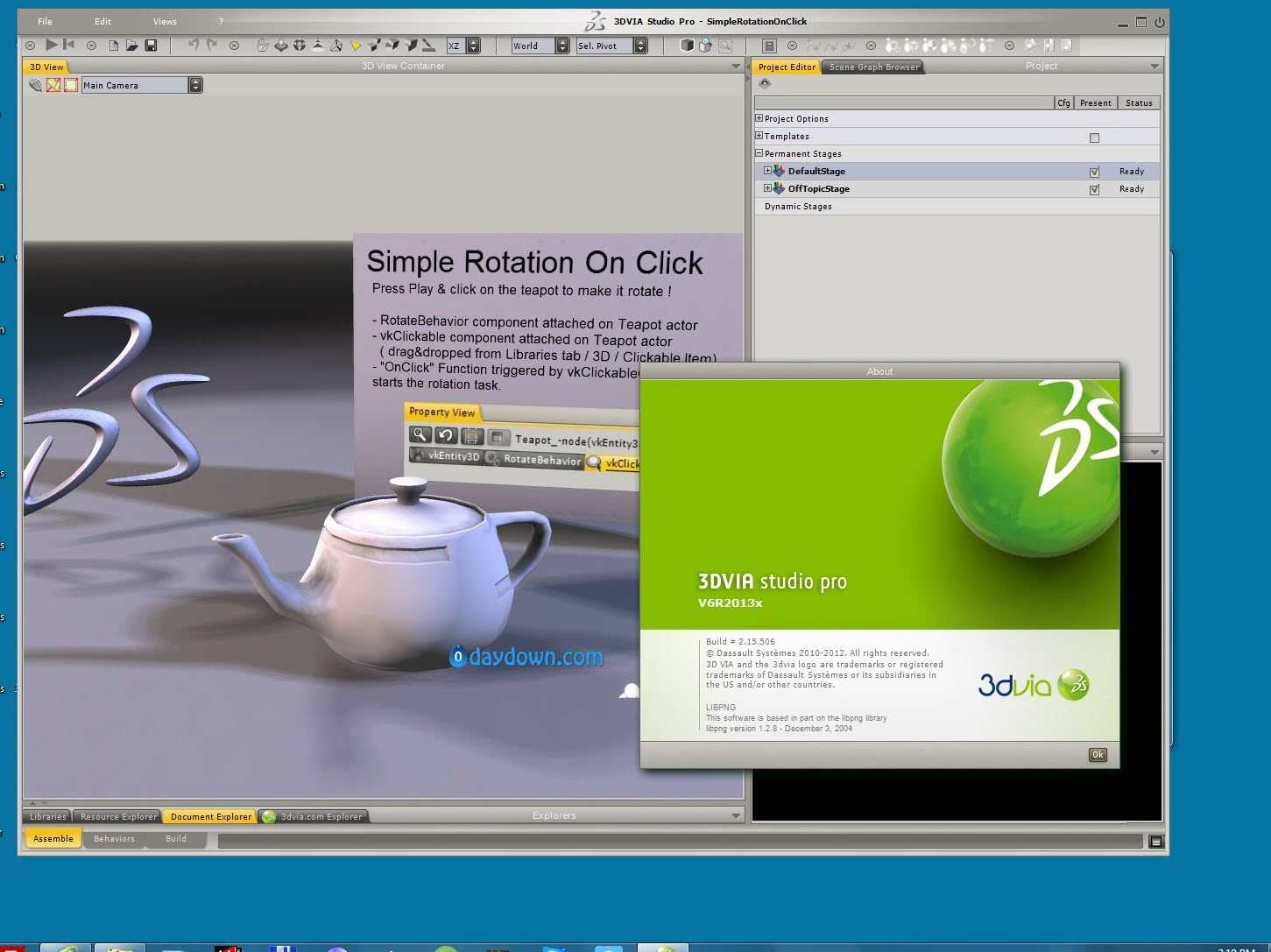Open the Explorers panel menu arrow
Screen dimensions: 1271x952
tap(736, 816)
